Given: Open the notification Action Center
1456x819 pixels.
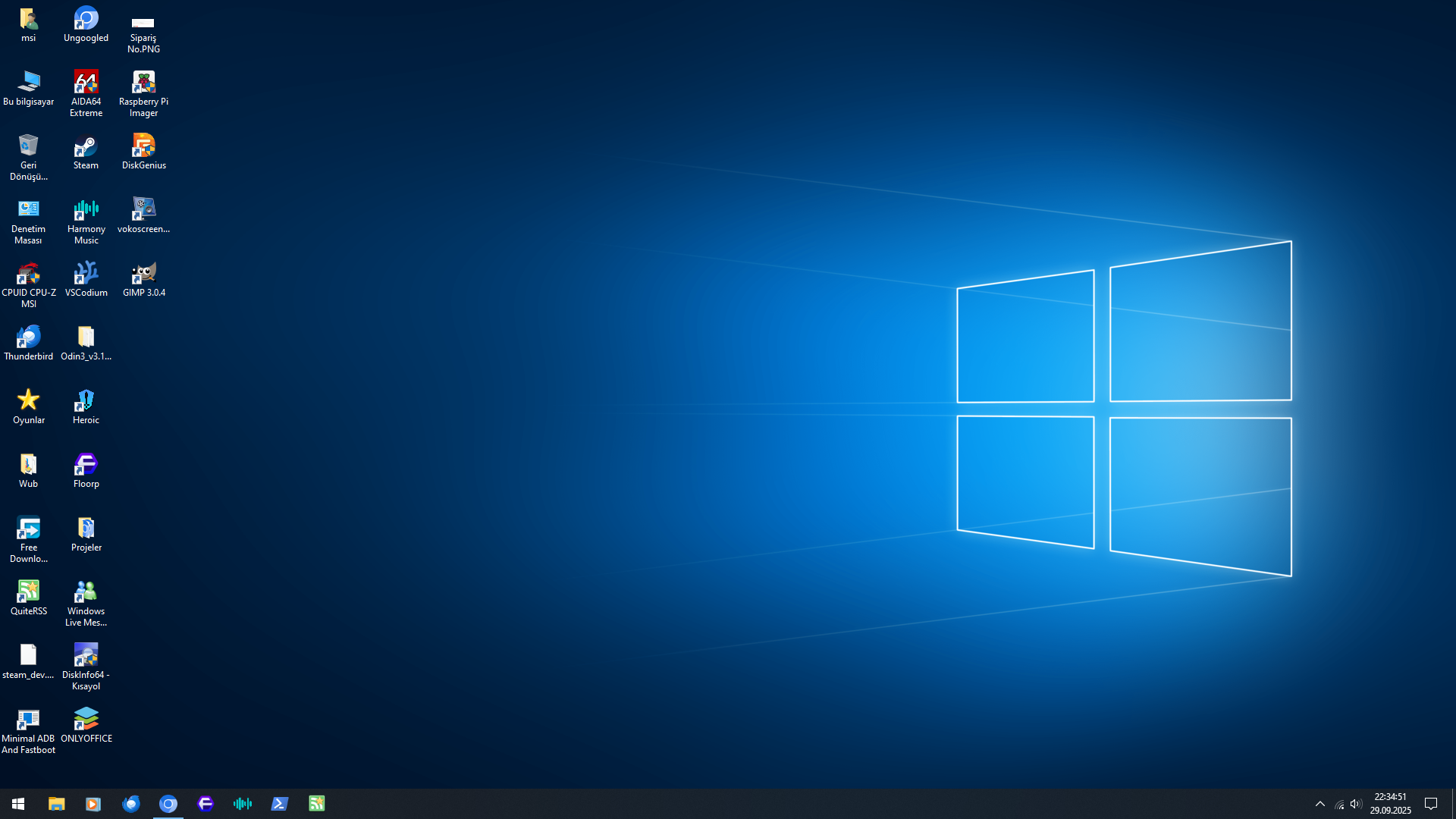Looking at the screenshot, I should pyautogui.click(x=1431, y=804).
